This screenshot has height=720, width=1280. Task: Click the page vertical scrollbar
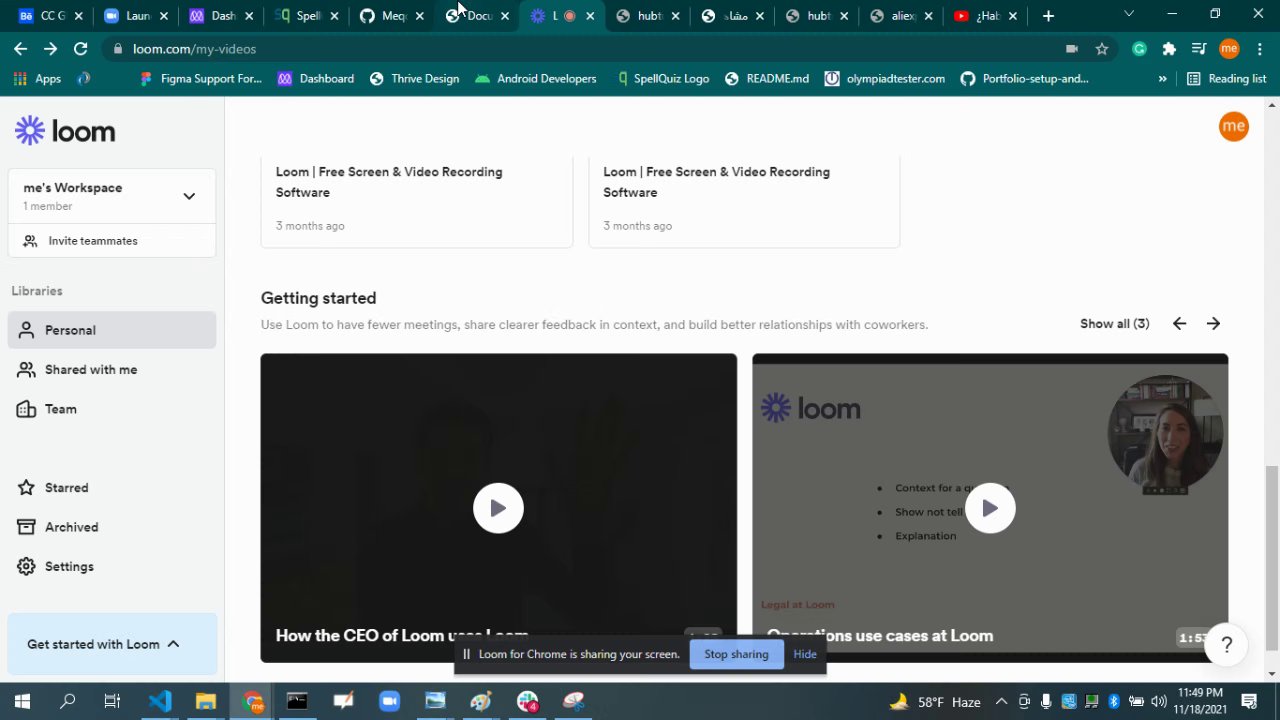point(1272,558)
